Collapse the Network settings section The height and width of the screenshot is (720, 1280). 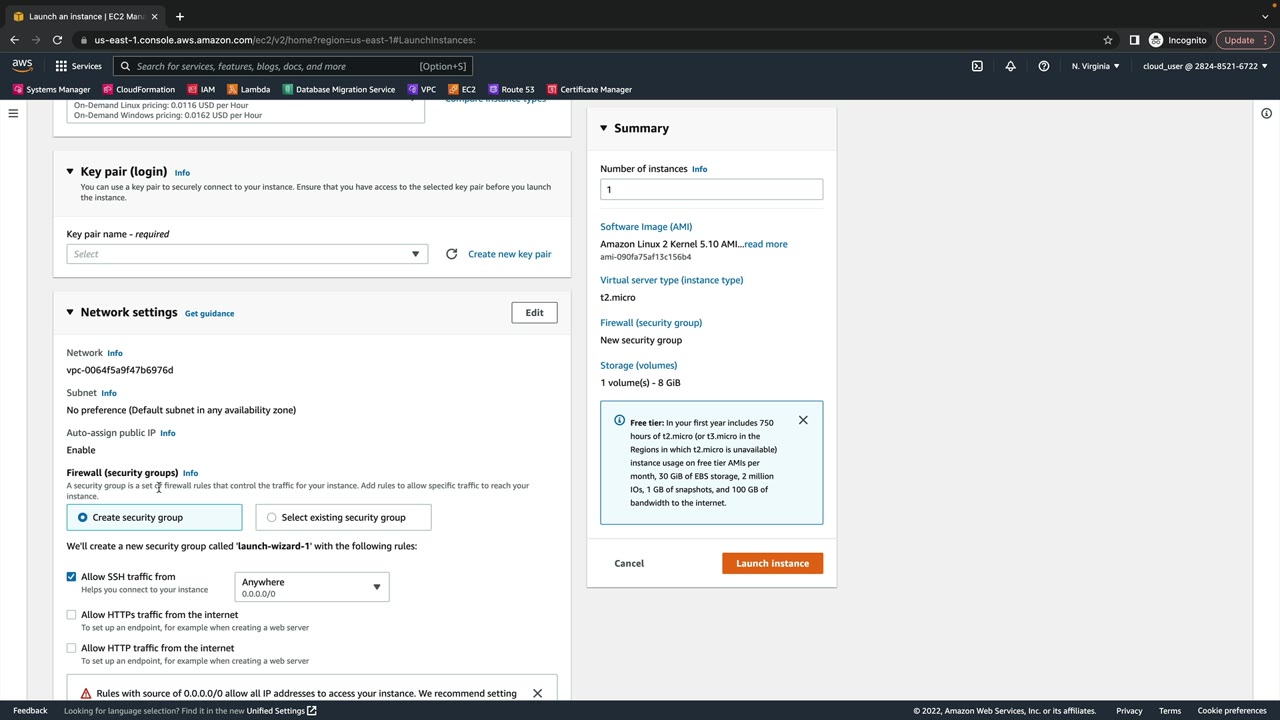pos(70,312)
